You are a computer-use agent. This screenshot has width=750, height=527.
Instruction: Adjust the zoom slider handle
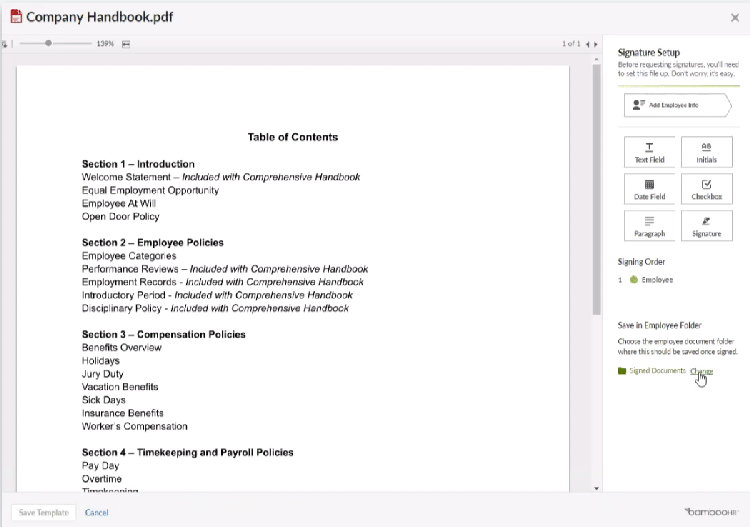[48, 43]
